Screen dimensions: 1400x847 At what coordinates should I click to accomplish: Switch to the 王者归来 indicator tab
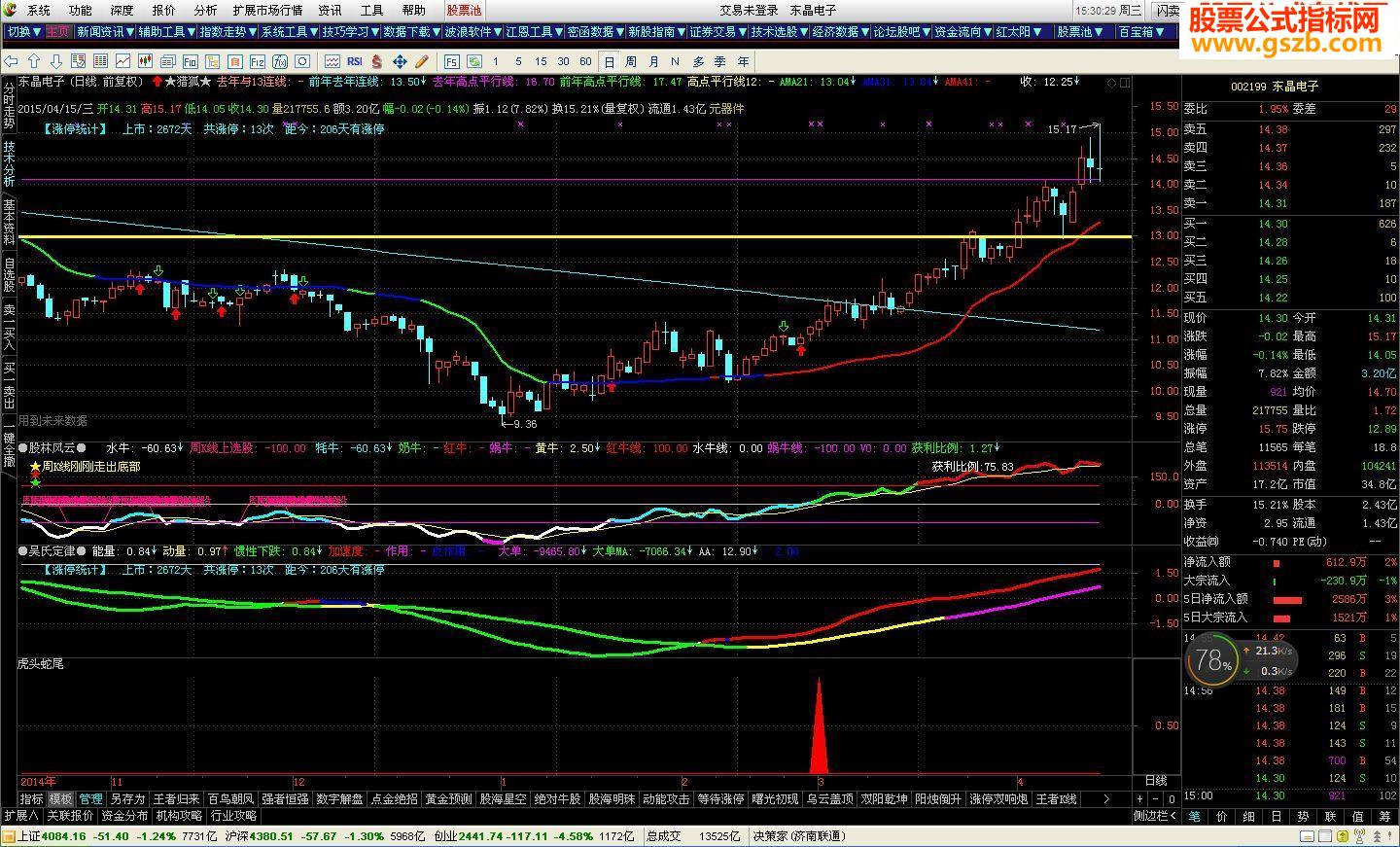tap(177, 799)
